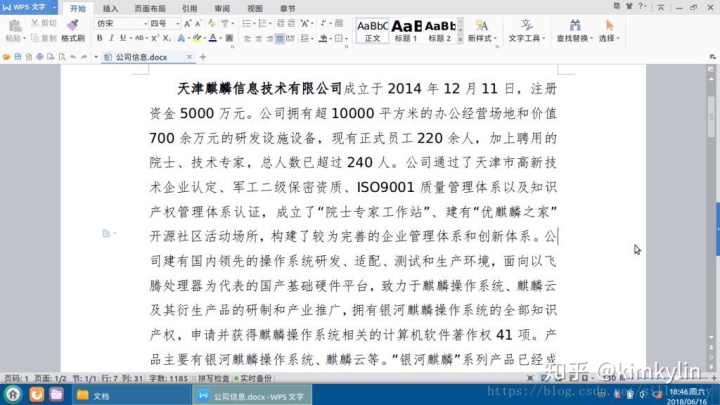The width and height of the screenshot is (720, 405).
Task: Click the bulleted list icon
Action: click(x=246, y=23)
